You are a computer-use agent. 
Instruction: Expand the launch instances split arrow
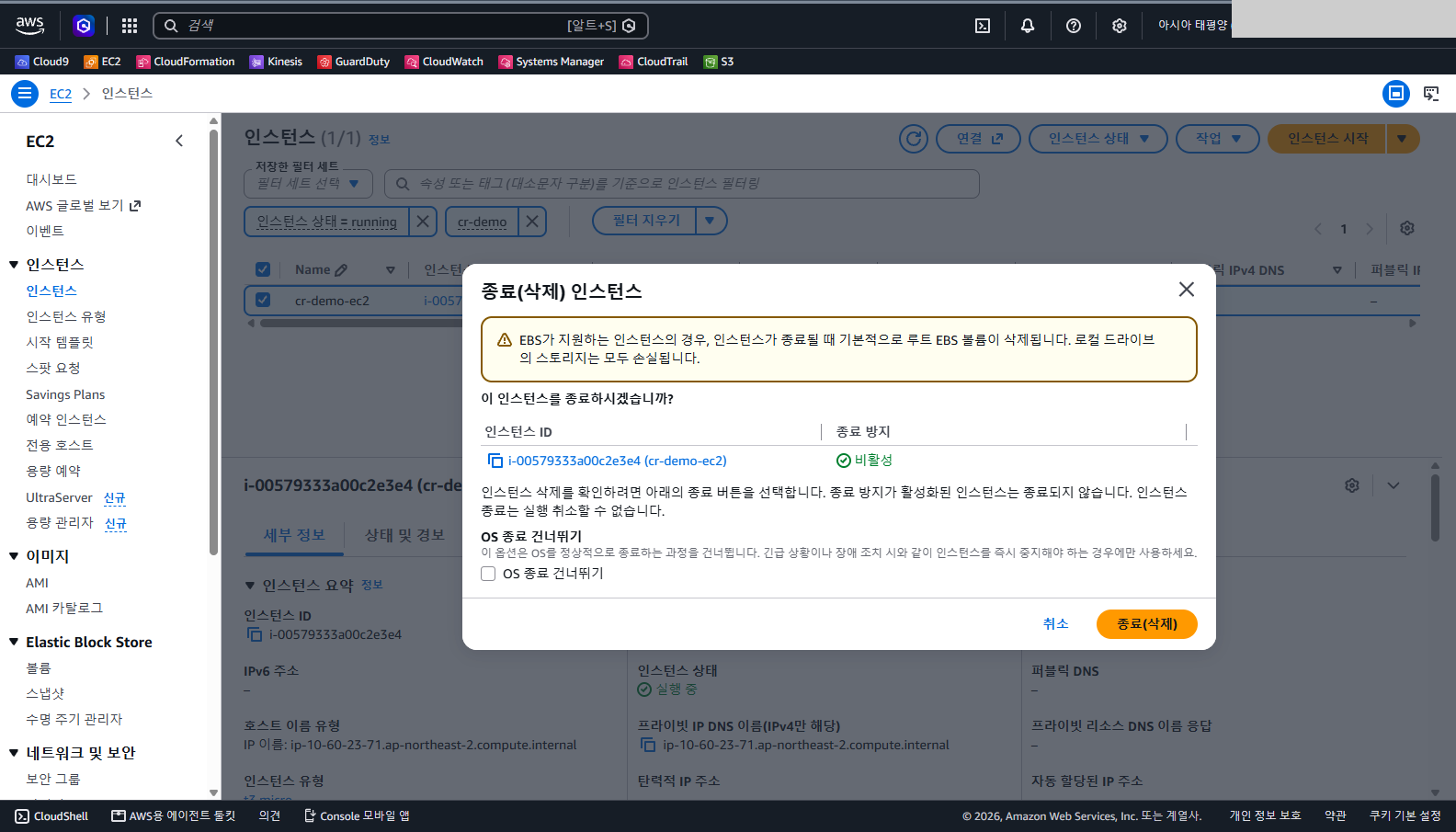point(1402,139)
